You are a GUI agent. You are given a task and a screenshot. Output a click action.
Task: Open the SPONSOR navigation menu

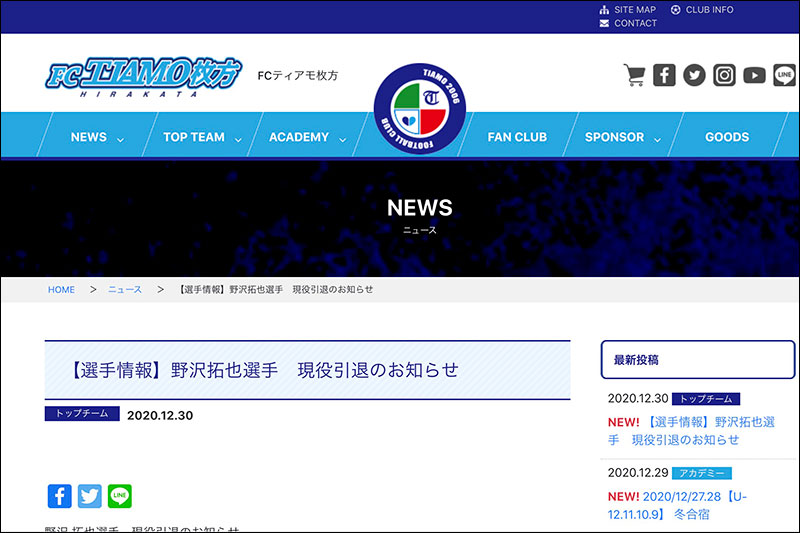pyautogui.click(x=622, y=137)
